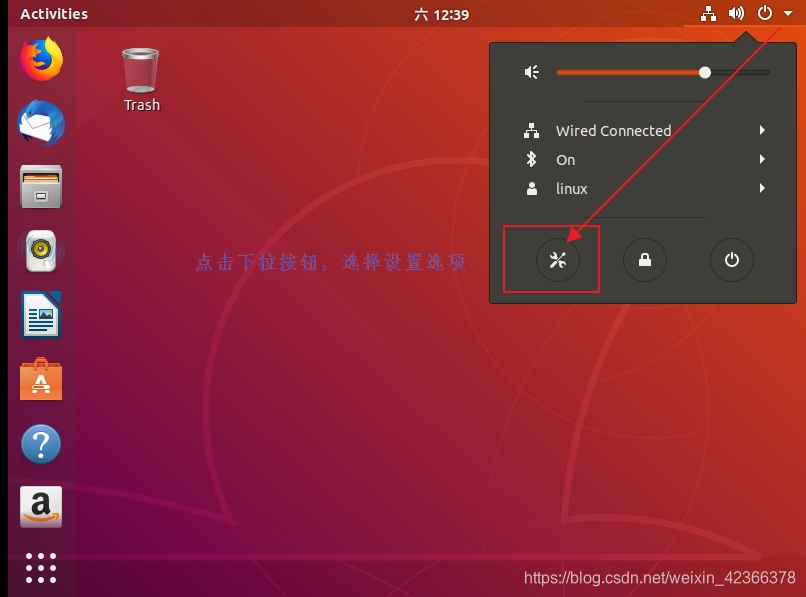The height and width of the screenshot is (597, 806).
Task: Click the "Trash" label on desktop
Action: pyautogui.click(x=142, y=105)
